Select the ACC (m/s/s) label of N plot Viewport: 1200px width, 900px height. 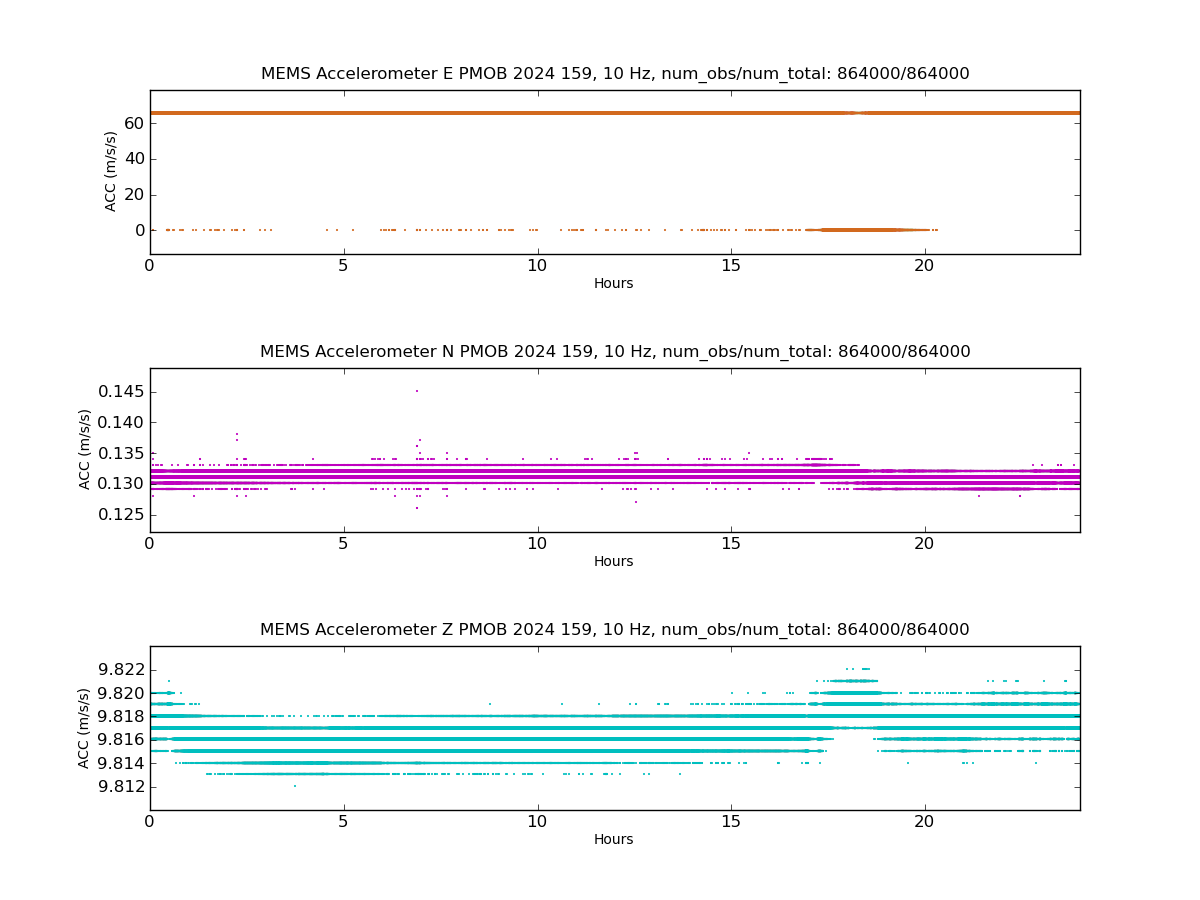[85, 449]
